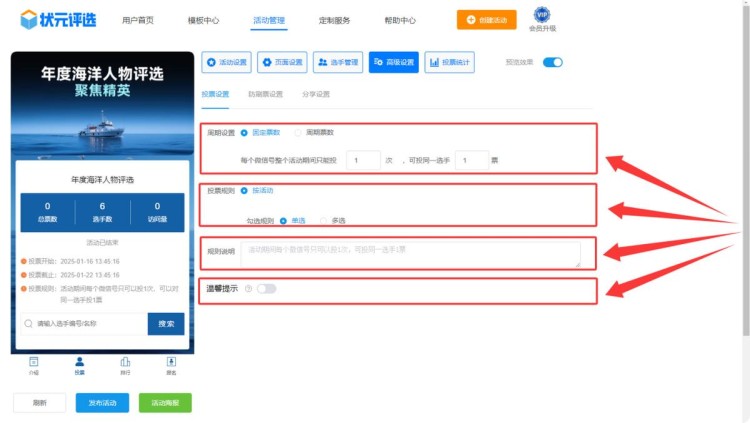Toggle the 预览效果 switch
Viewport: 750px width, 423px height.
(x=552, y=62)
